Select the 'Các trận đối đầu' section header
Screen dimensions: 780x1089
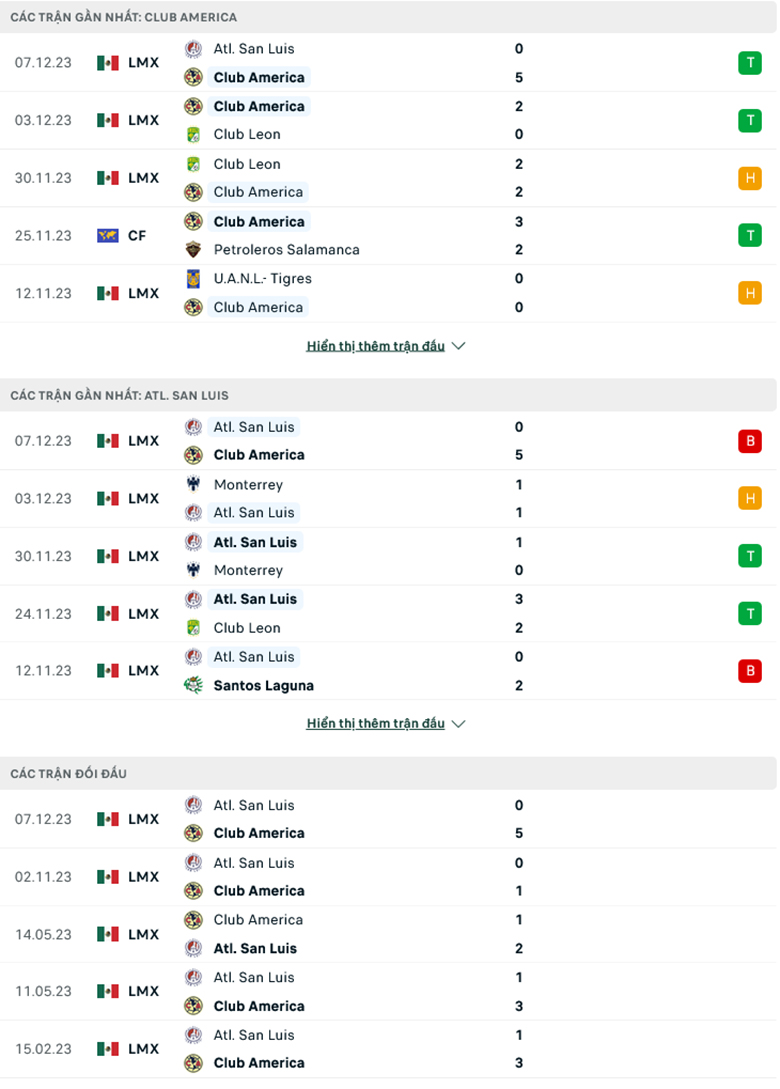69,774
